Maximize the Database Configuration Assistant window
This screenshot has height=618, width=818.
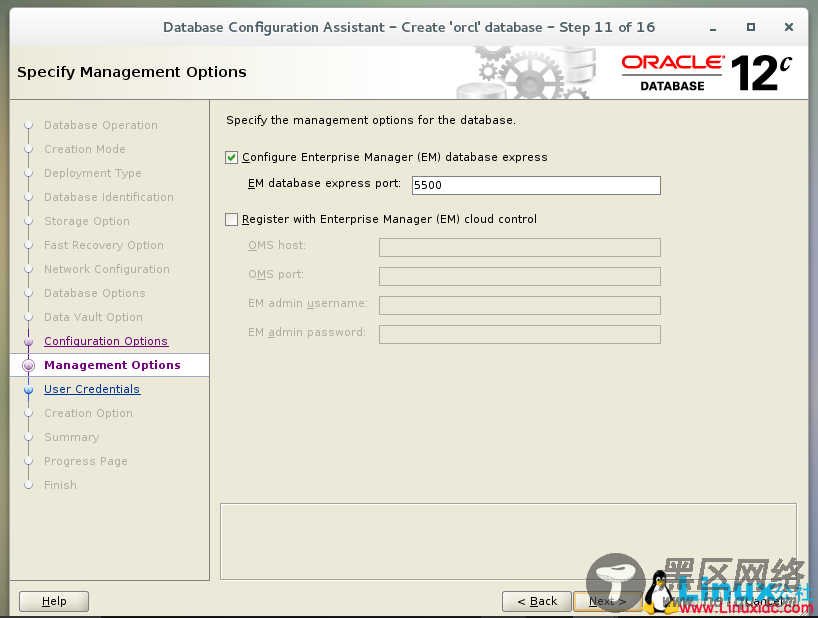(x=751, y=27)
